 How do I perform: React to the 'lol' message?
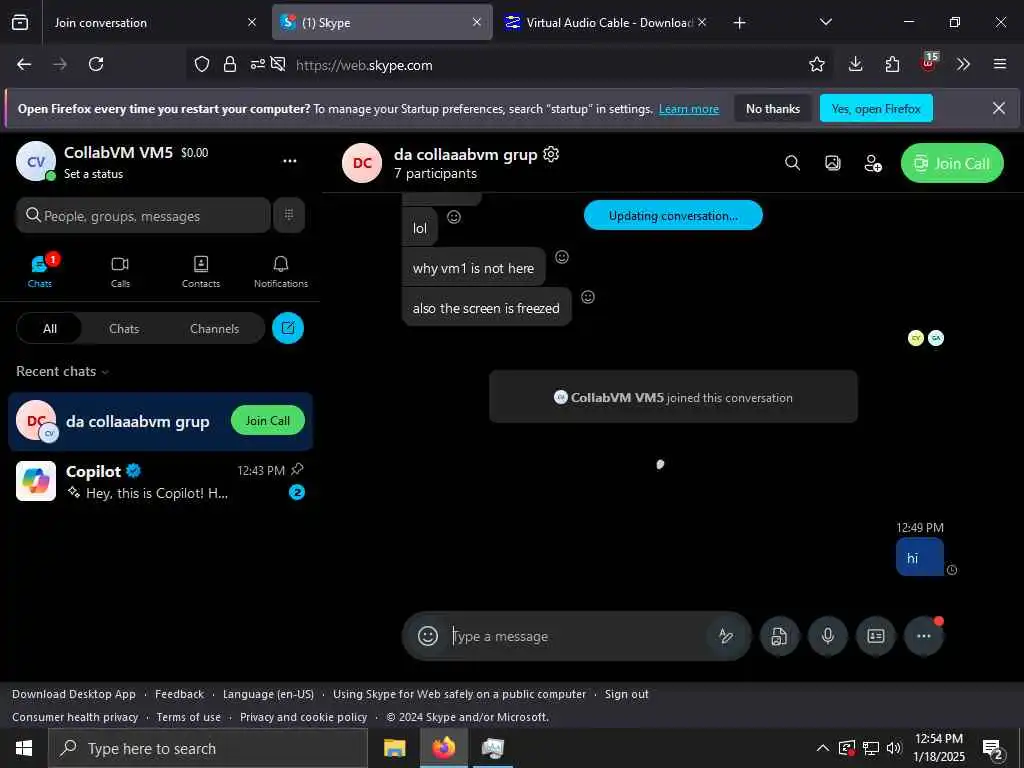point(454,217)
